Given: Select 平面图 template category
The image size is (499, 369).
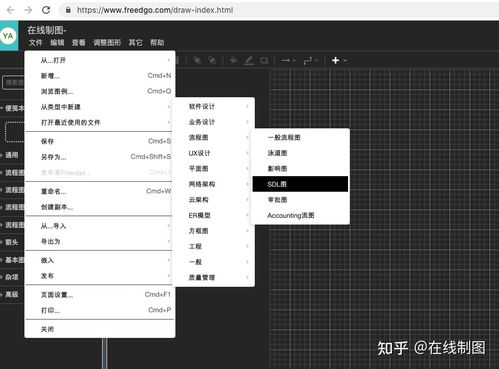Looking at the screenshot, I should pos(214,169).
